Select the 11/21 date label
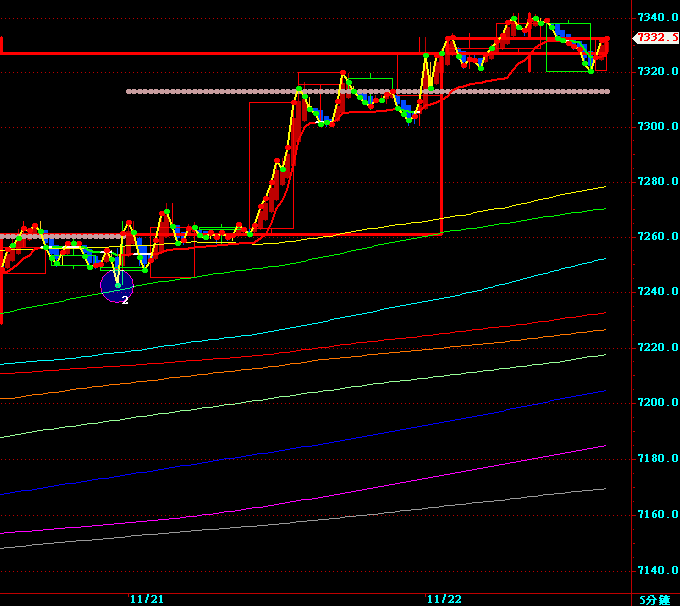This screenshot has height=606, width=680. pos(147,599)
